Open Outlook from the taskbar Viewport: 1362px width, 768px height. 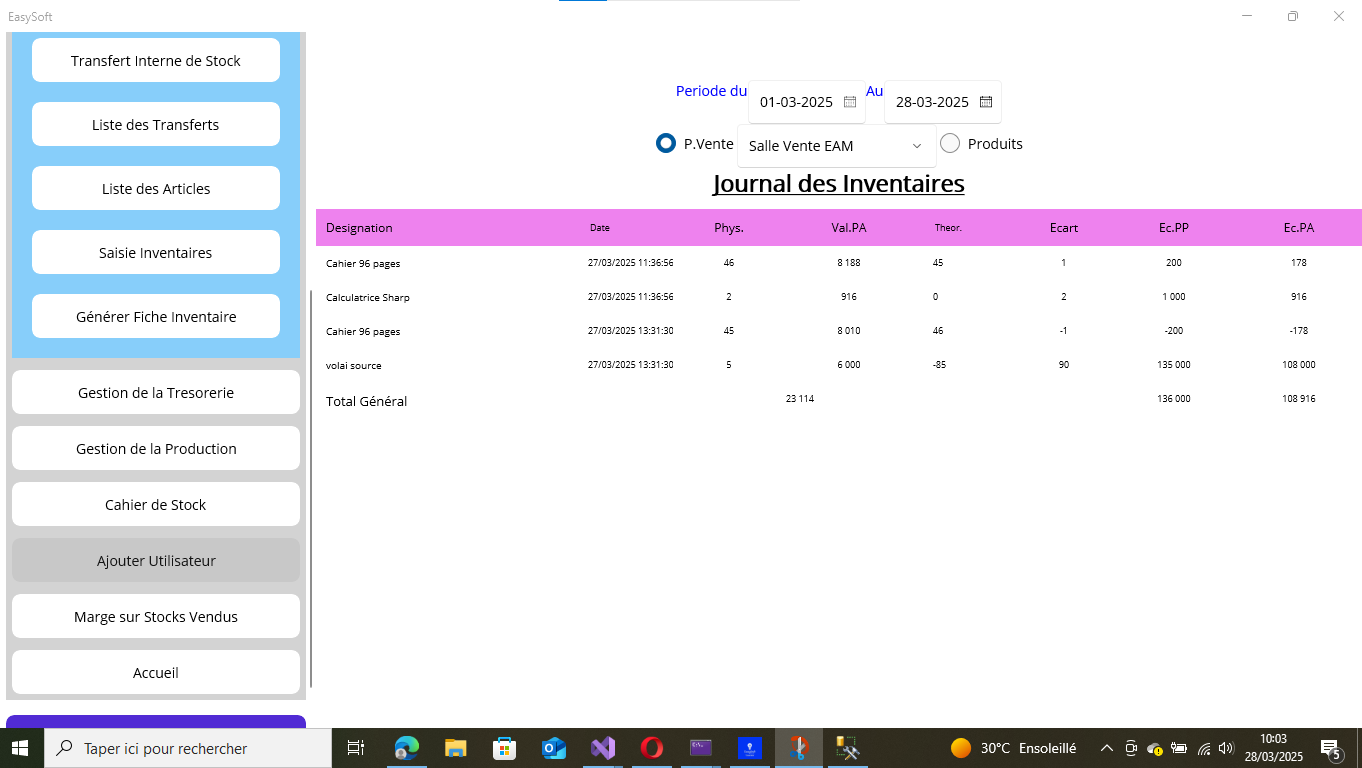tap(553, 748)
